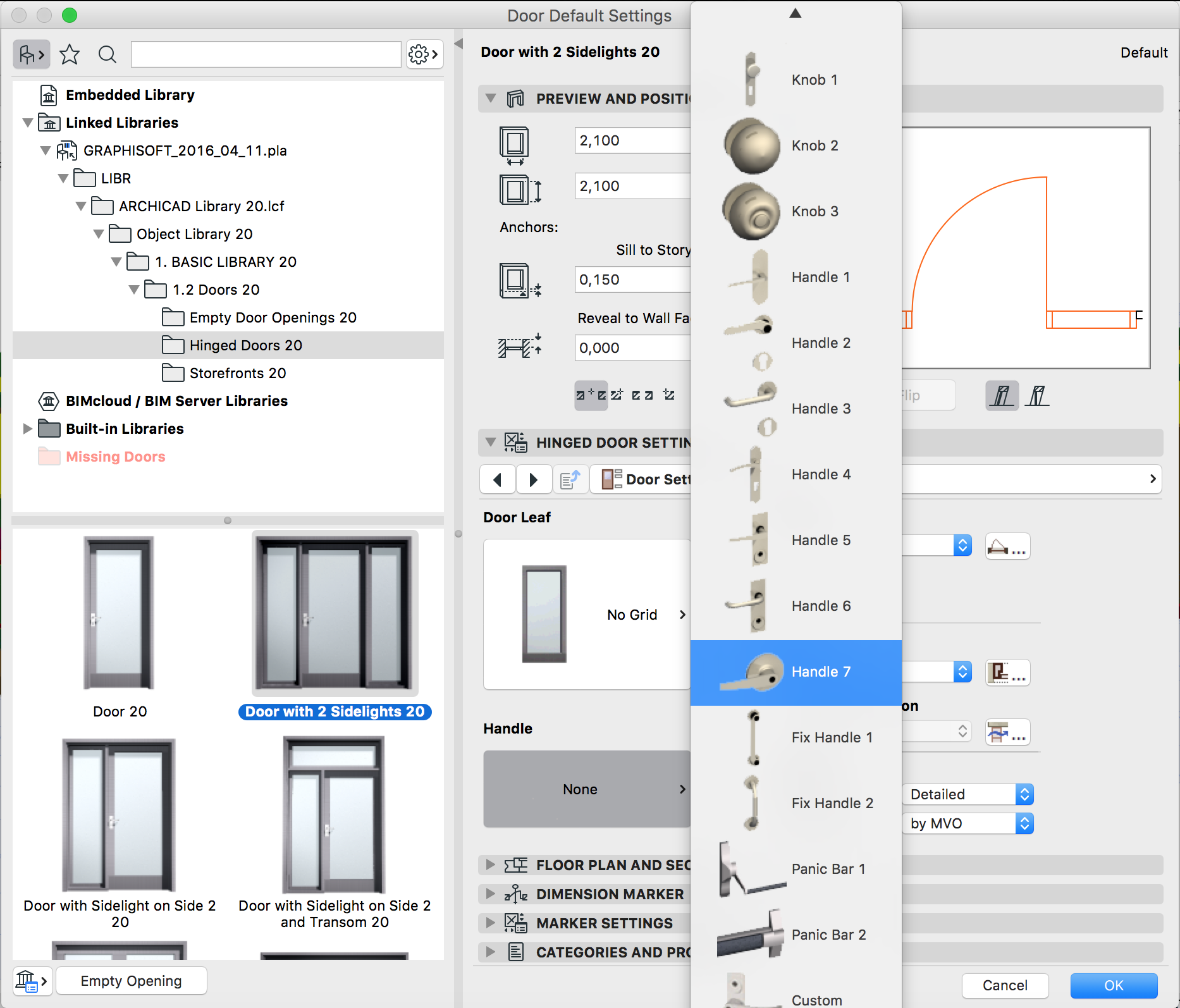
Task: Click the next page arrow icon
Action: pos(533,480)
